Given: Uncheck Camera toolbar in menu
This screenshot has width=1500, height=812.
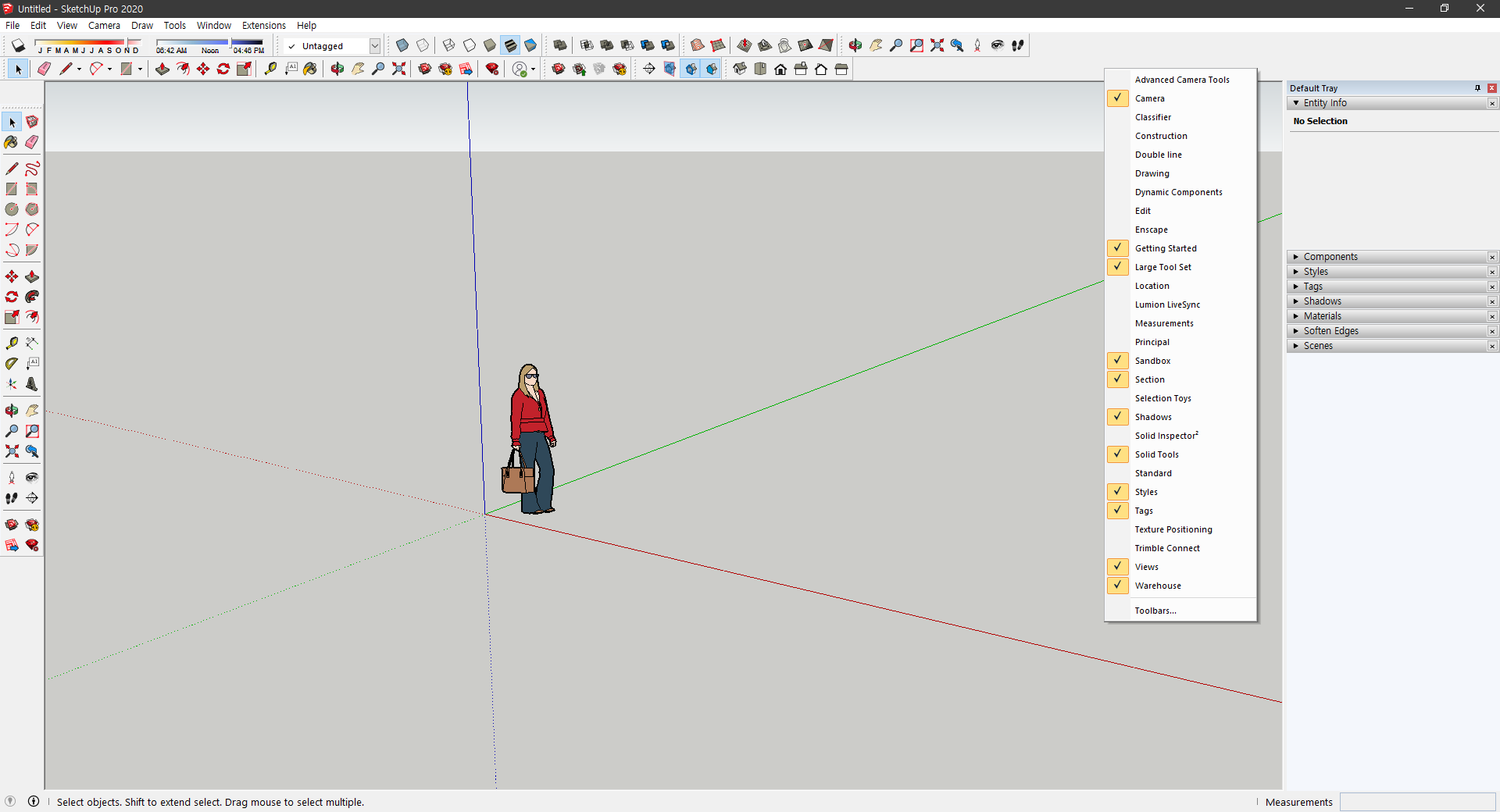Looking at the screenshot, I should 1180,98.
